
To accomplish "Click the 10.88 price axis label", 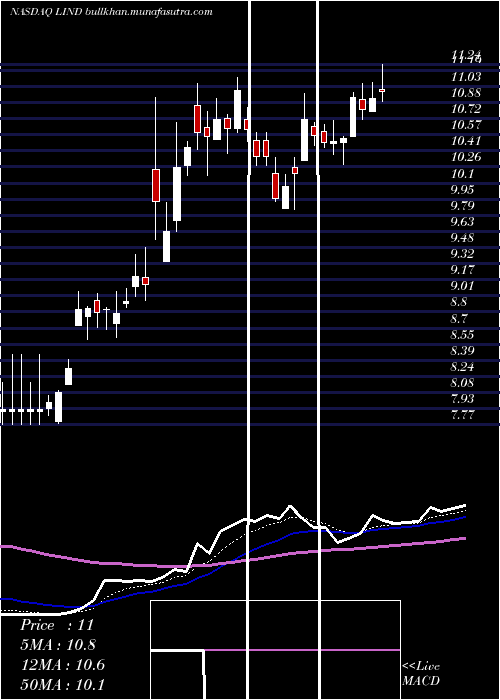I will (x=466, y=93).
